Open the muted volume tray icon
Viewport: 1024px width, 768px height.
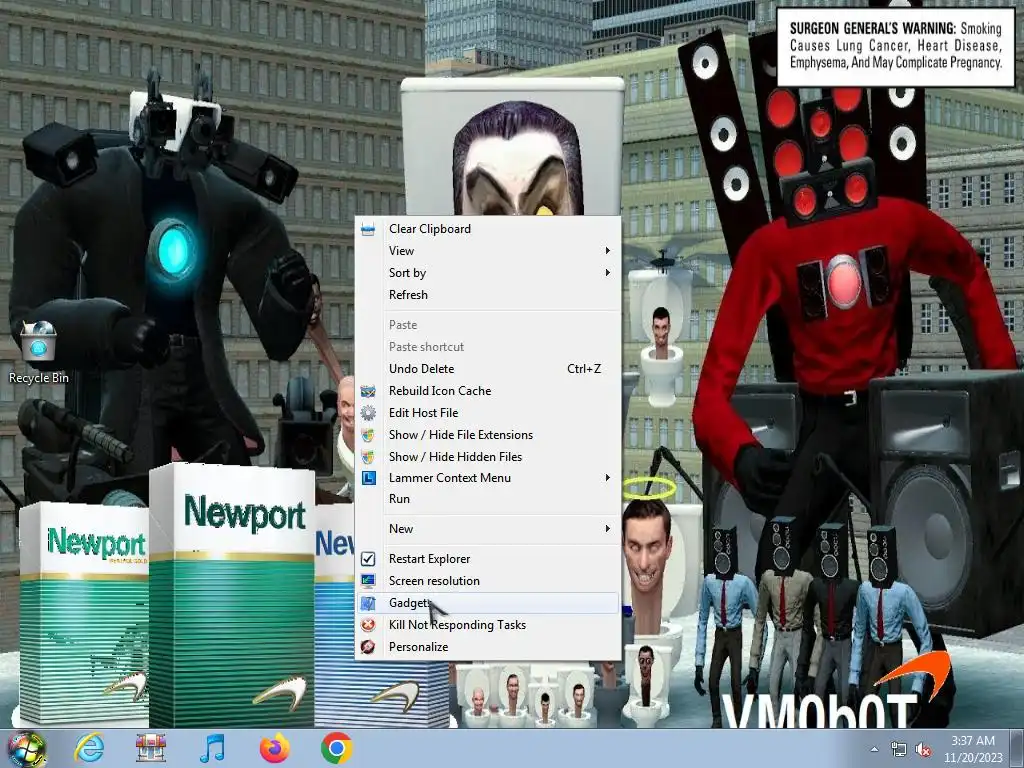pyautogui.click(x=923, y=750)
